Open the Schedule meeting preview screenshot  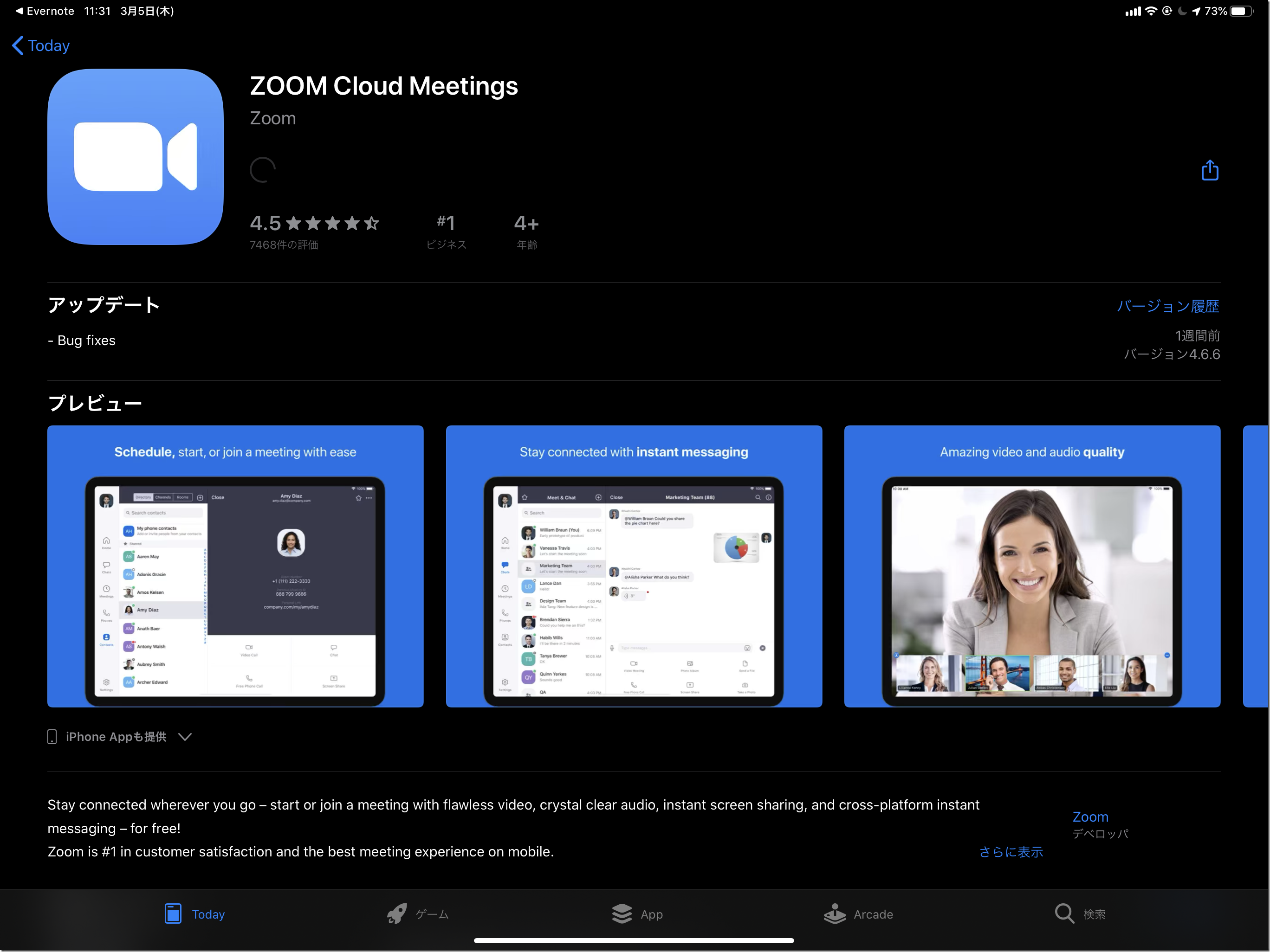tap(235, 566)
